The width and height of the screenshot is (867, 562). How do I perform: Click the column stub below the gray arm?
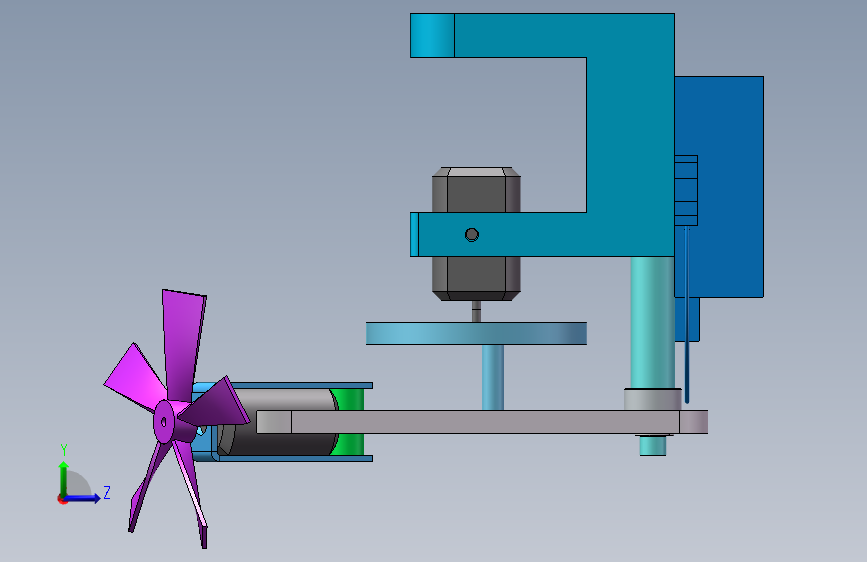tap(653, 445)
